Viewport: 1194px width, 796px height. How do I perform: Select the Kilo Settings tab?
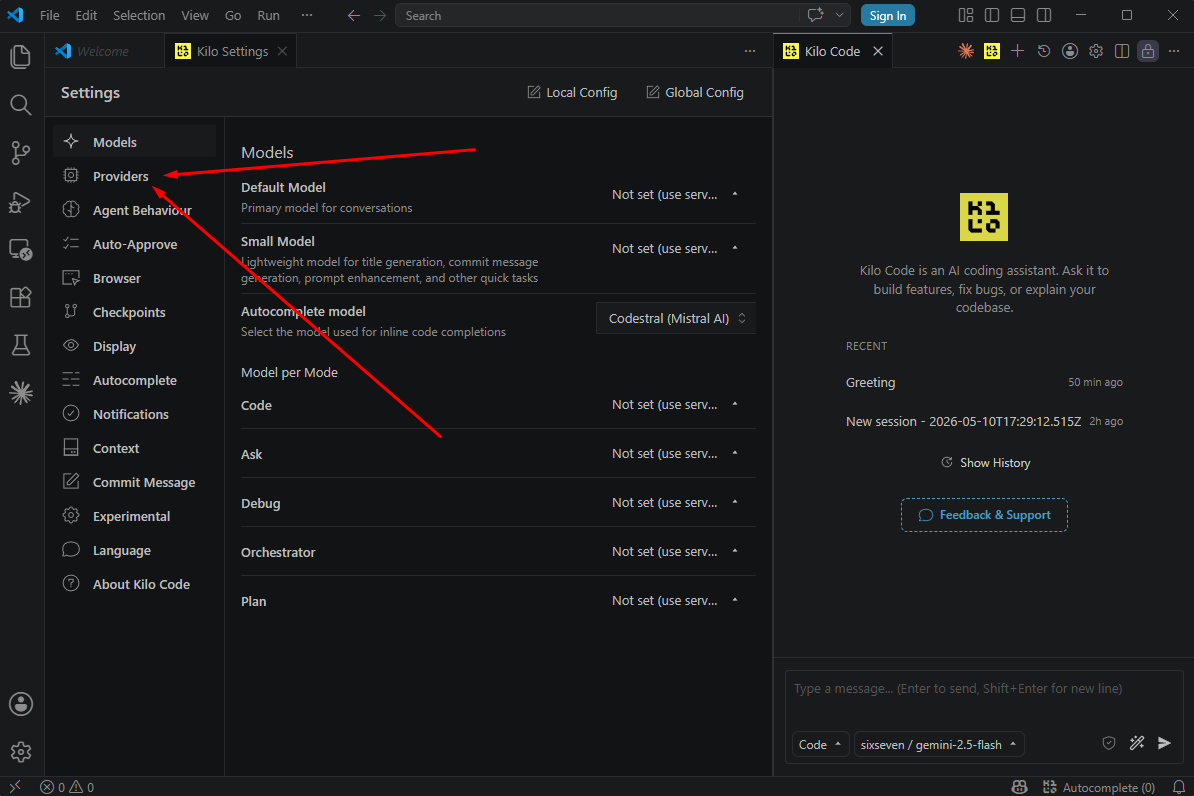coord(231,51)
